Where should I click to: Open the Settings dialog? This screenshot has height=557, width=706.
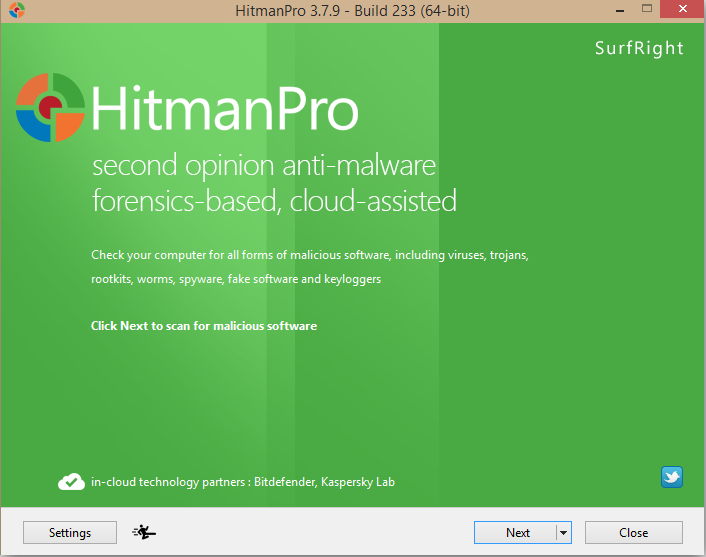[x=70, y=533]
